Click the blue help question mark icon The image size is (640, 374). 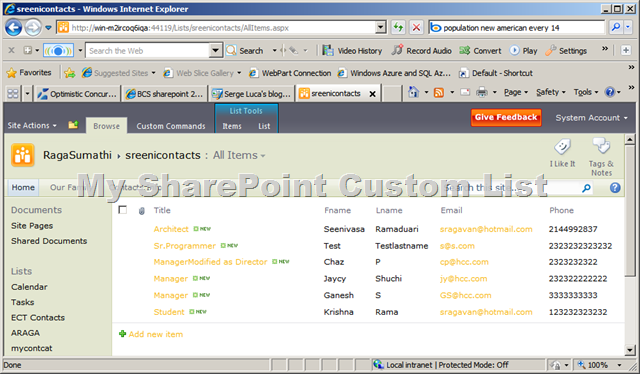pos(615,188)
